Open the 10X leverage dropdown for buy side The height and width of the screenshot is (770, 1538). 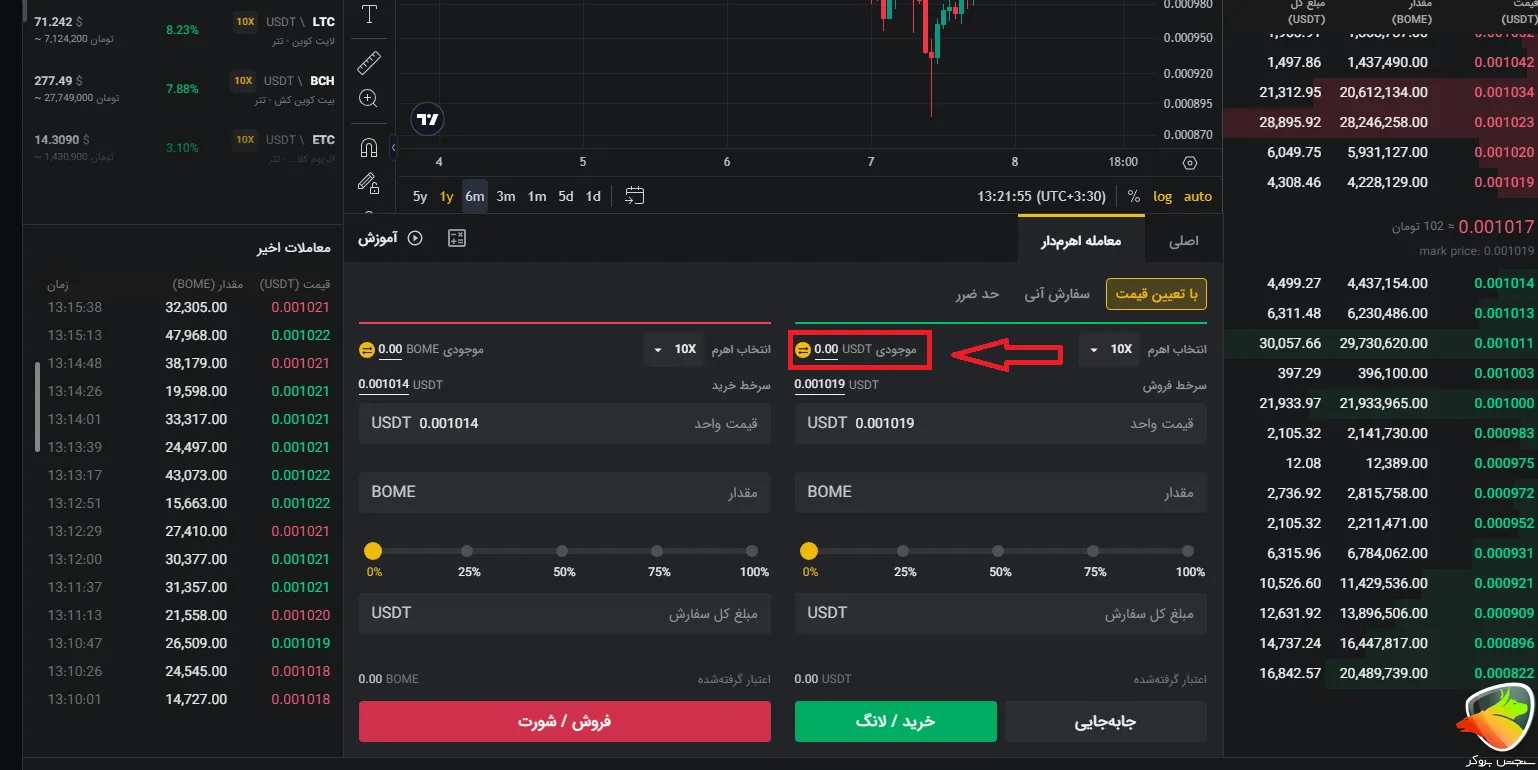tap(1108, 350)
